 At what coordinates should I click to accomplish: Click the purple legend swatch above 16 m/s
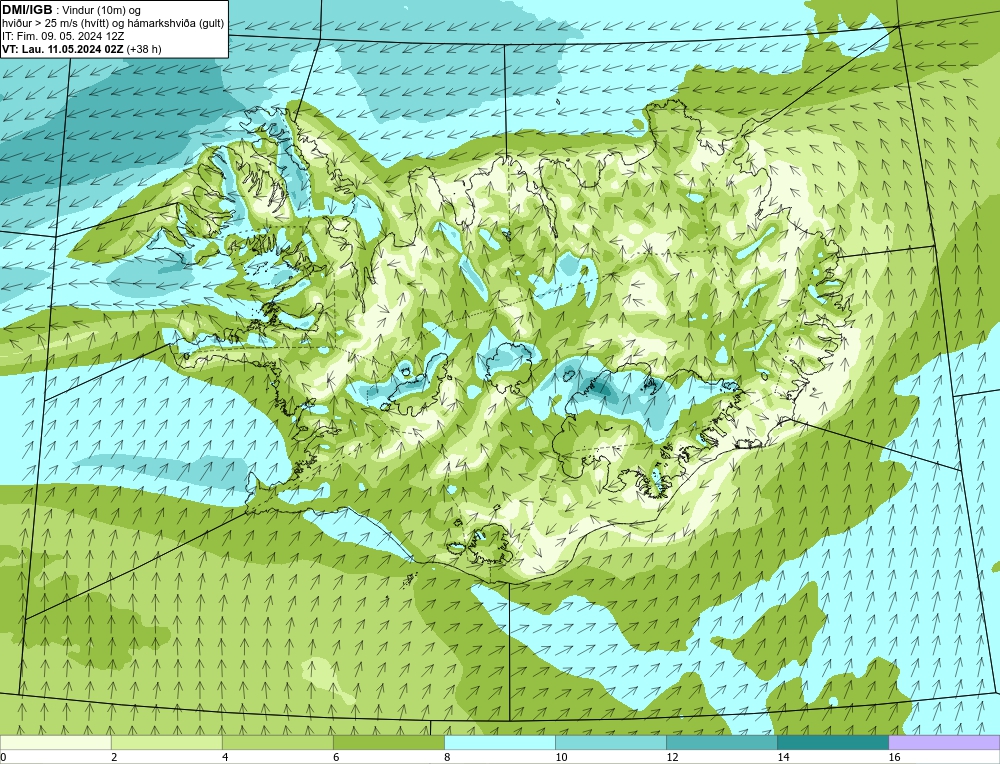[944, 742]
